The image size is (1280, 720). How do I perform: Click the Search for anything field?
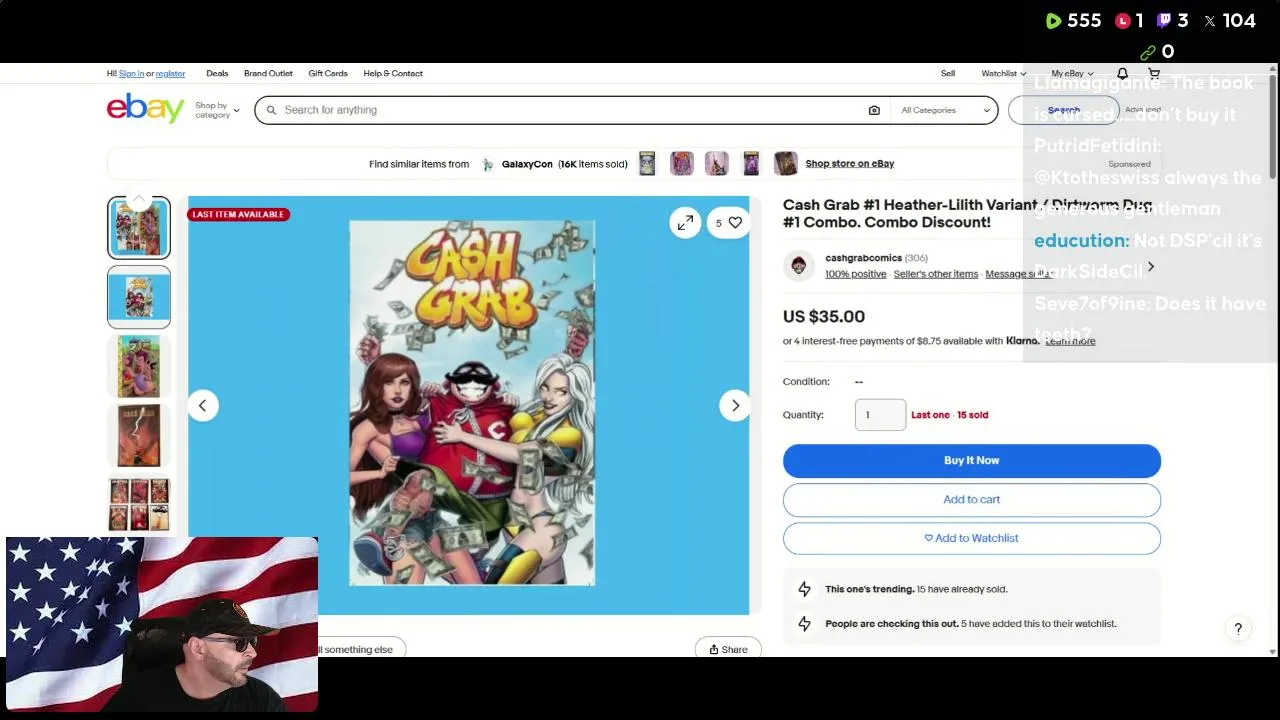[571, 110]
